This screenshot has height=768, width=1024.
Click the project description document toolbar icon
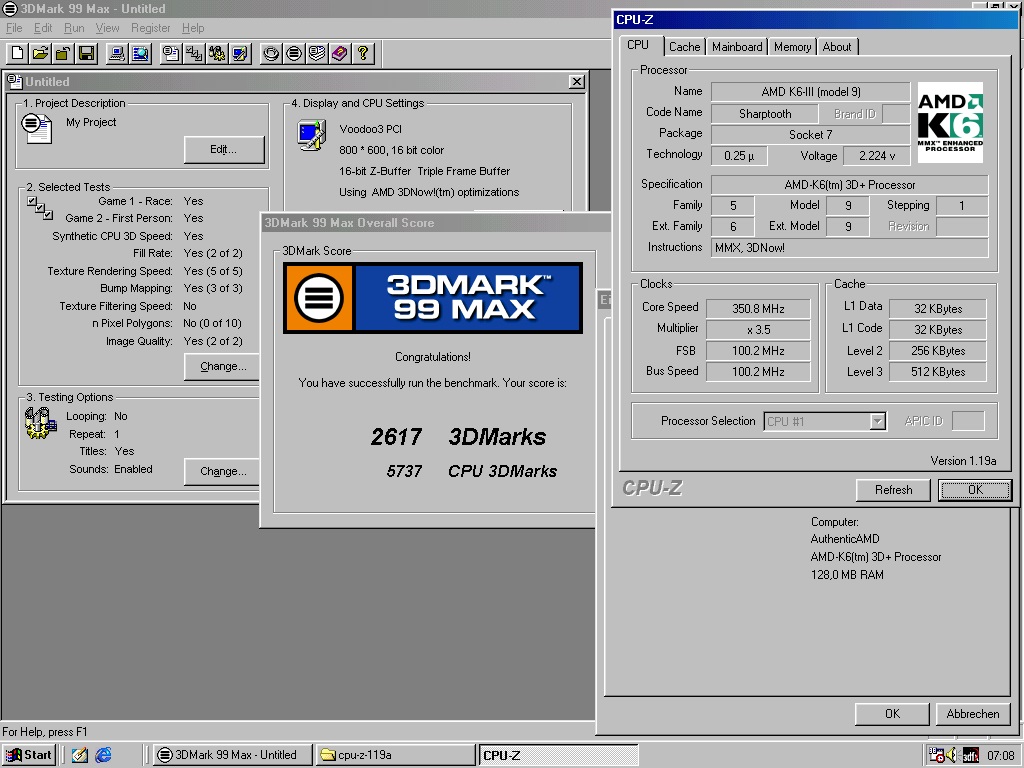point(171,54)
